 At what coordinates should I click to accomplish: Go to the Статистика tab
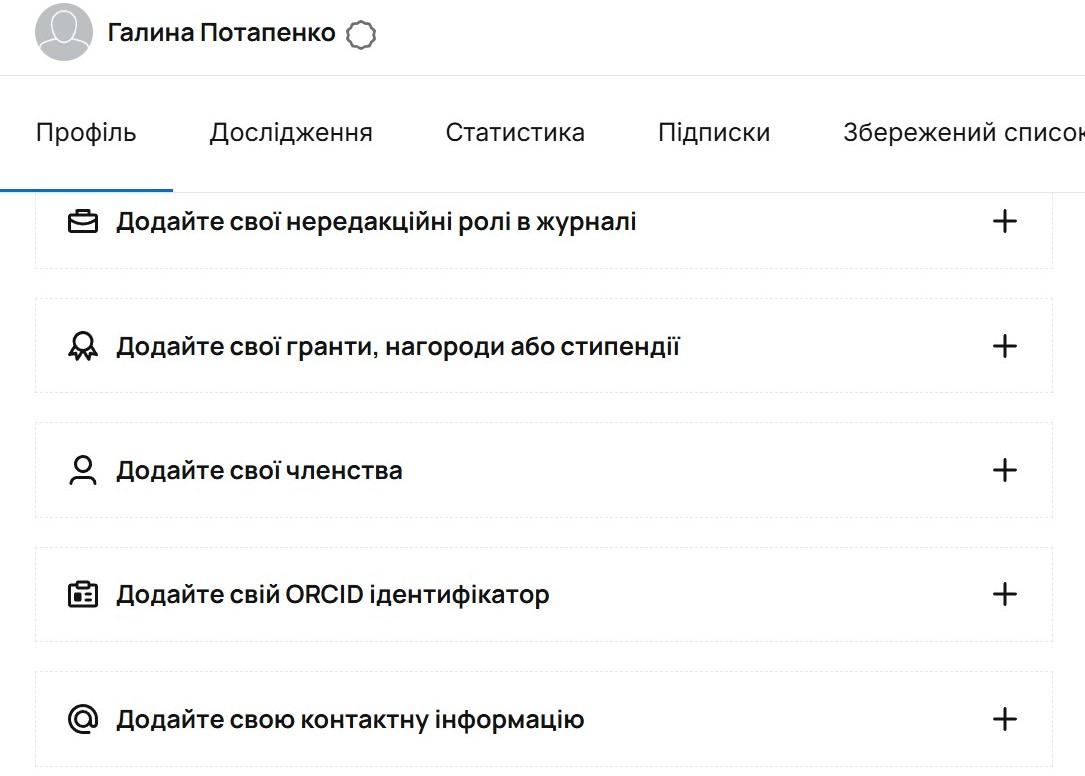pos(515,133)
